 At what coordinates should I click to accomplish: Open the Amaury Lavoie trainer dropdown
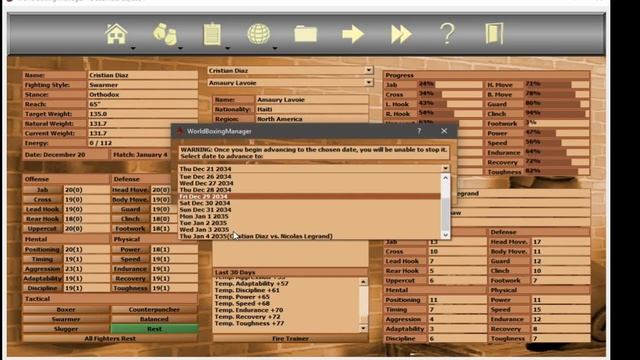click(x=369, y=82)
